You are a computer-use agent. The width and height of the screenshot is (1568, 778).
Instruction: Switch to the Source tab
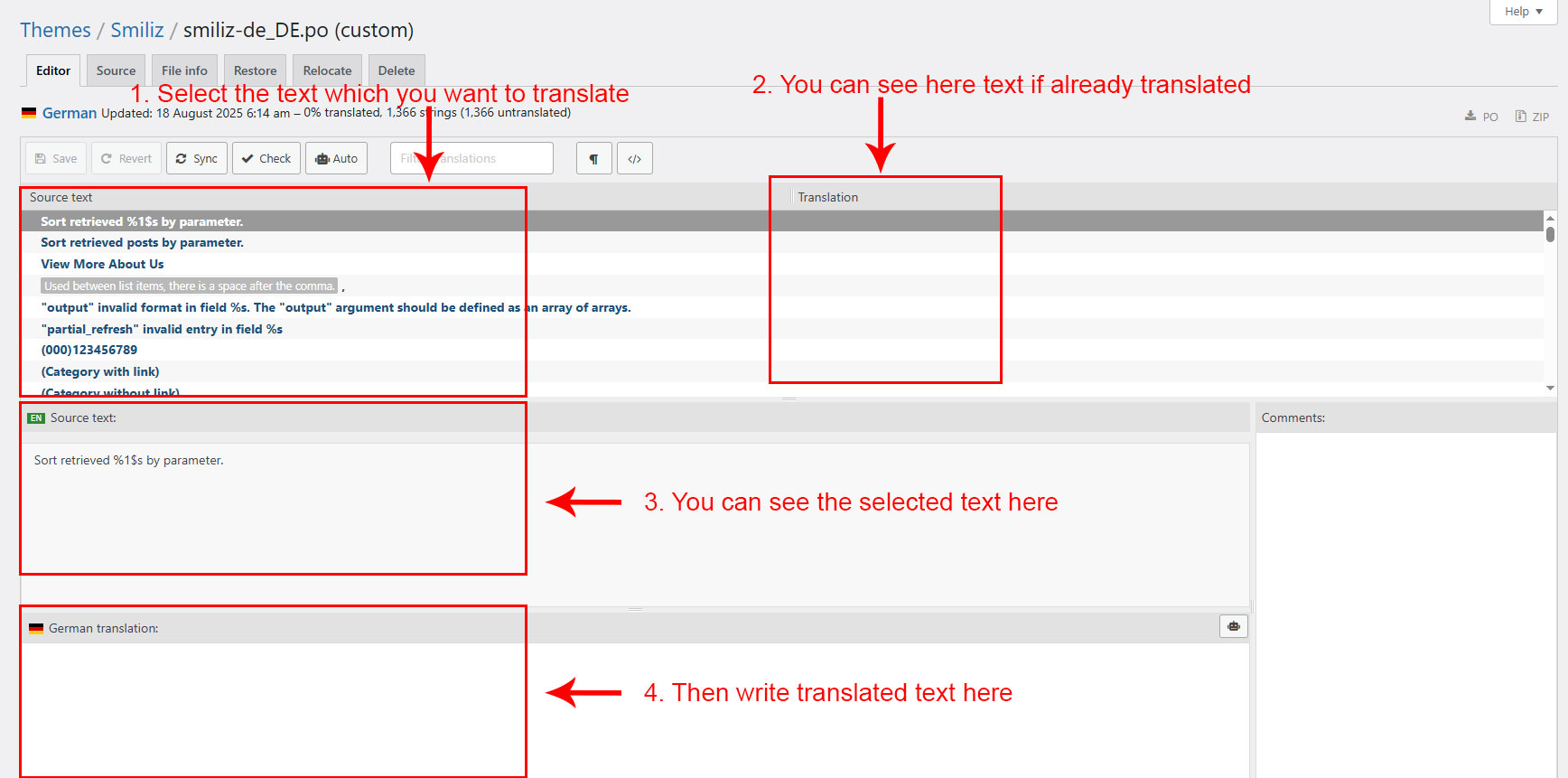tap(116, 70)
